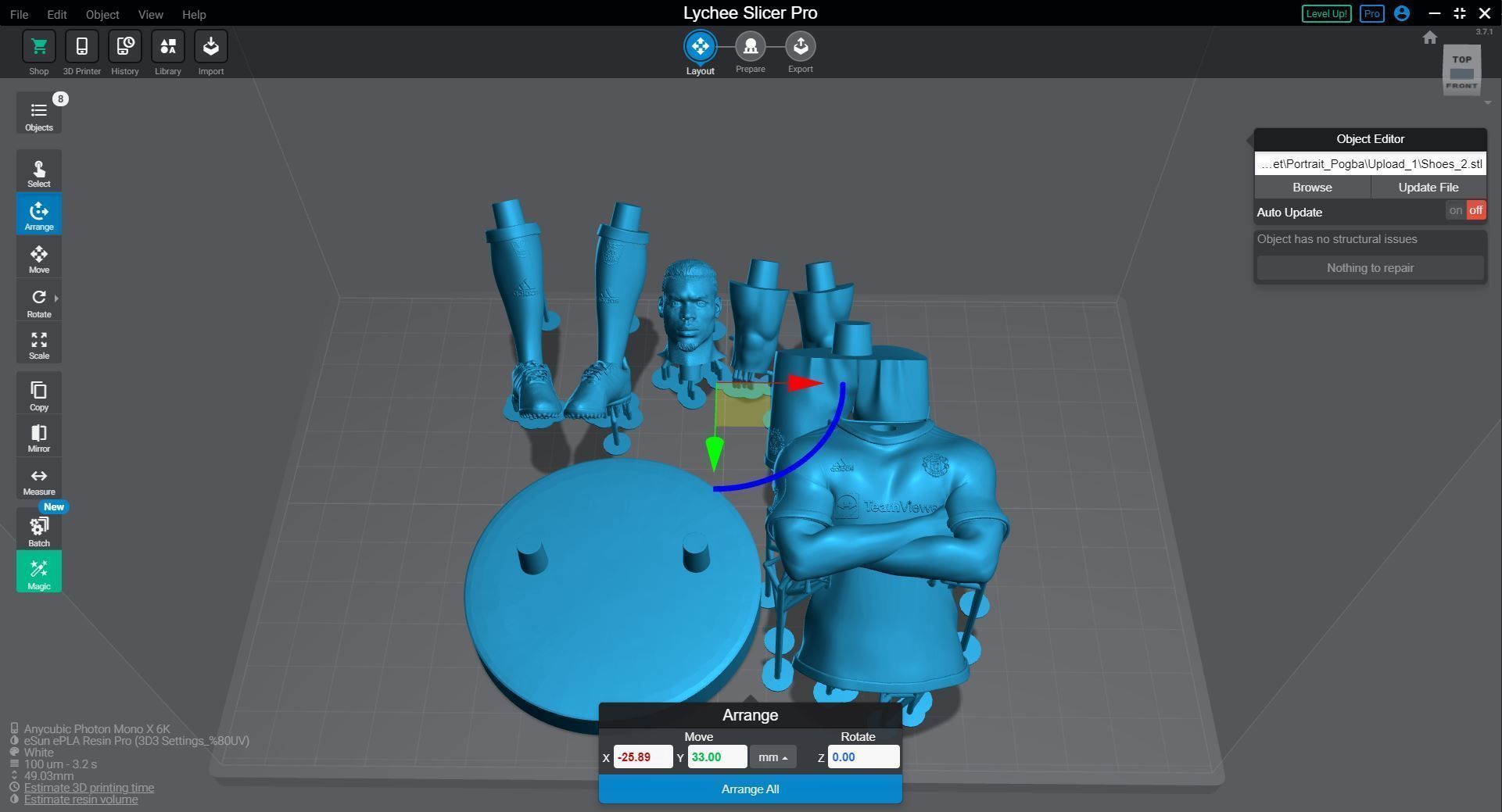
Task: Click 'Object has no structural issues' text
Action: (1337, 239)
